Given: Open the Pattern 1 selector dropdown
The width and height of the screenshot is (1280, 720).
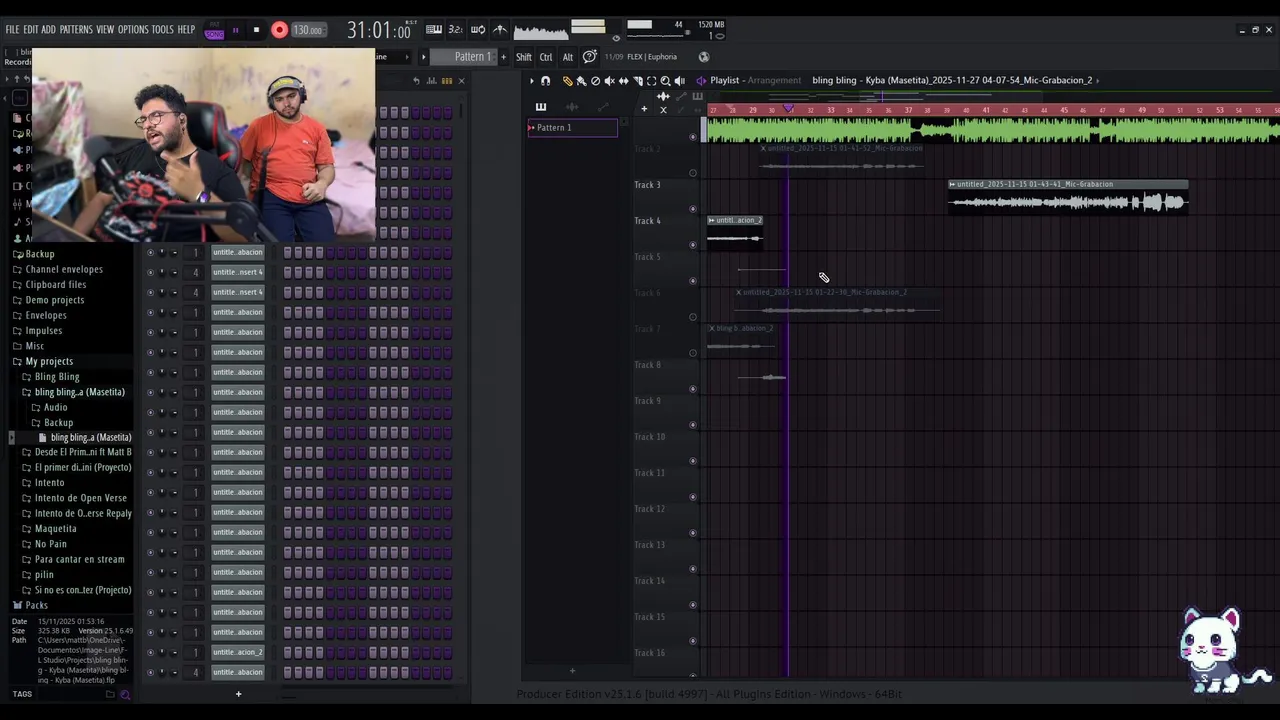Looking at the screenshot, I should tap(462, 56).
